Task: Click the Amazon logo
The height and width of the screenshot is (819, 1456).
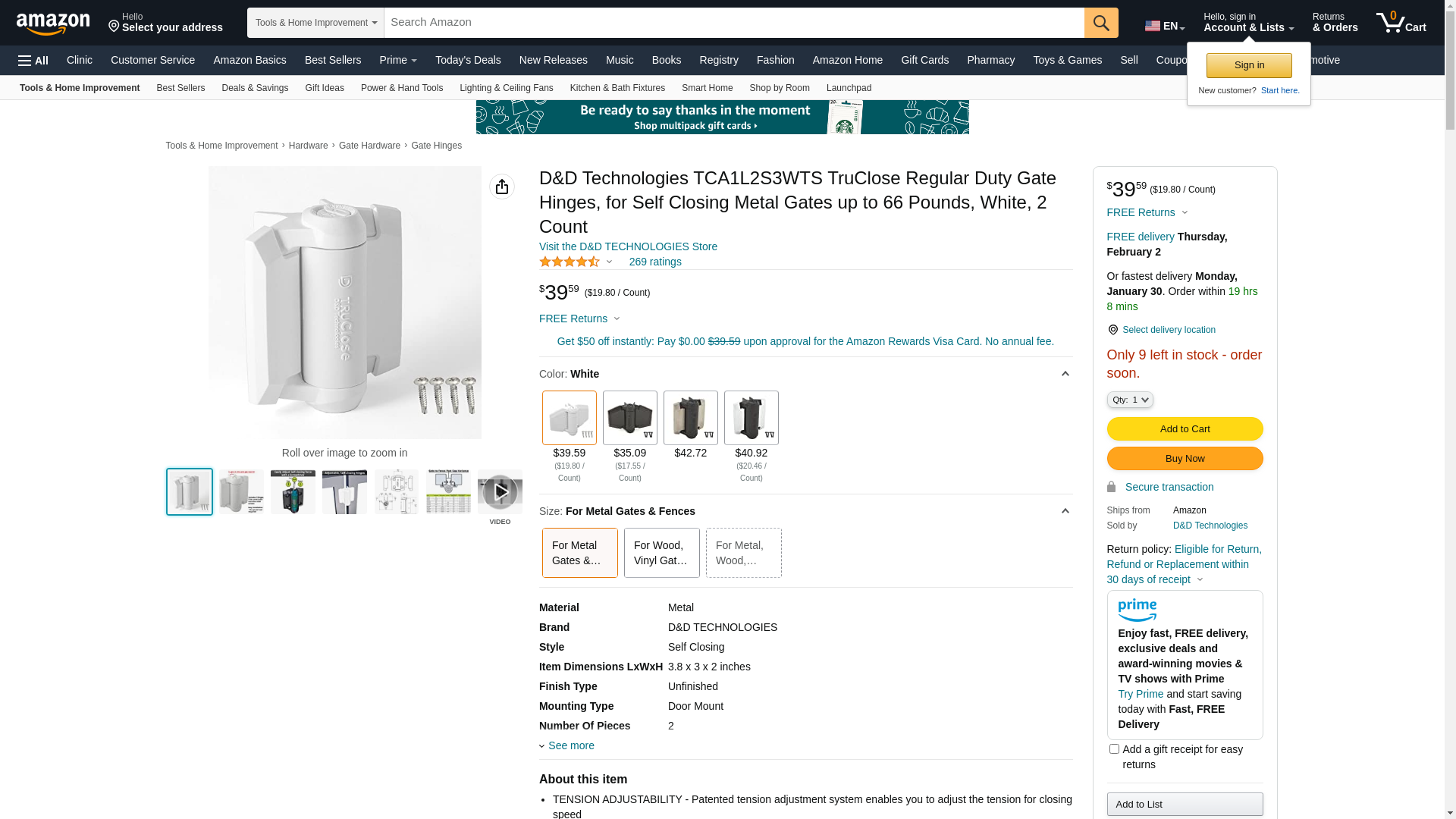Action: [53, 24]
